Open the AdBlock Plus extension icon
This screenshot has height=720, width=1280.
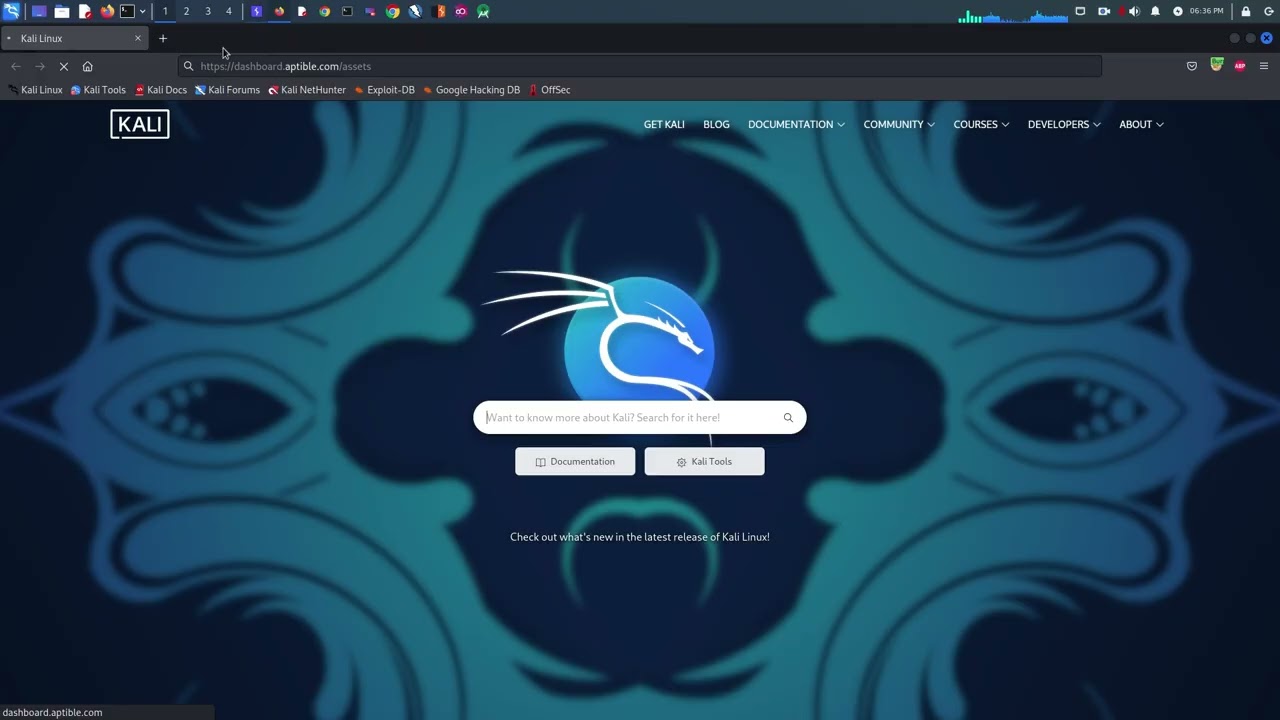point(1240,66)
